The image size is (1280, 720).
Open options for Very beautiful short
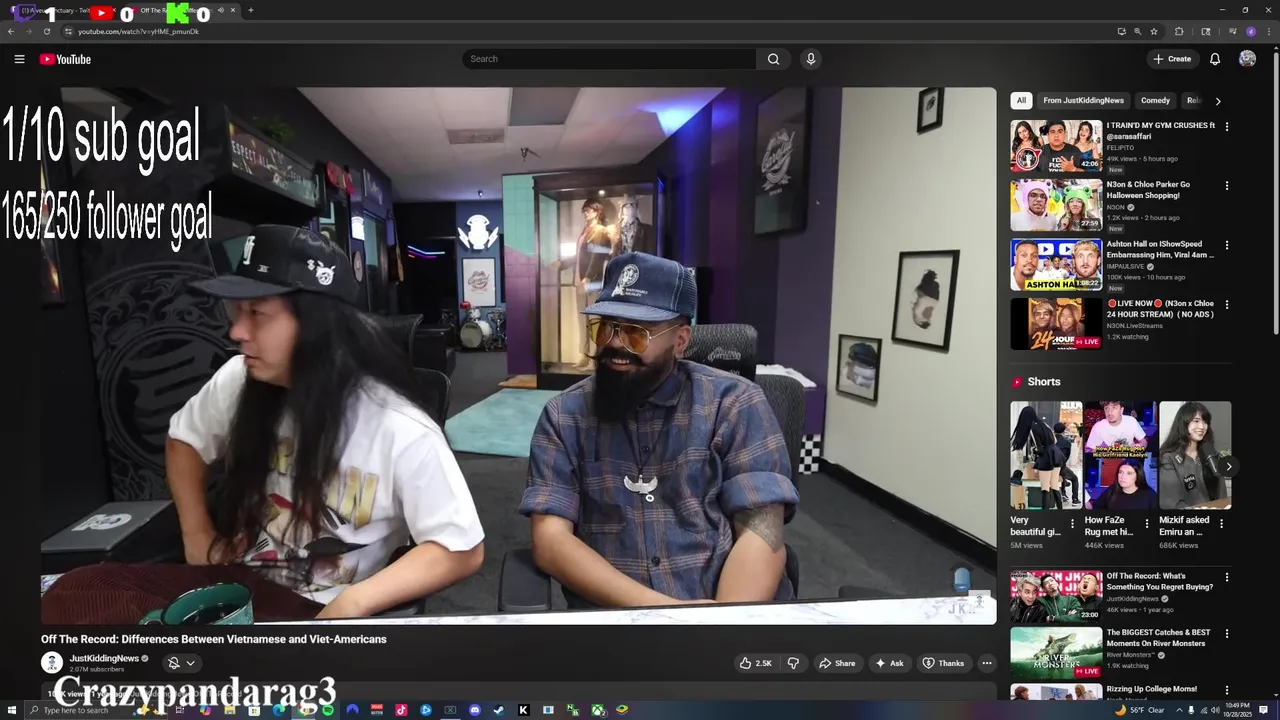point(1072,523)
